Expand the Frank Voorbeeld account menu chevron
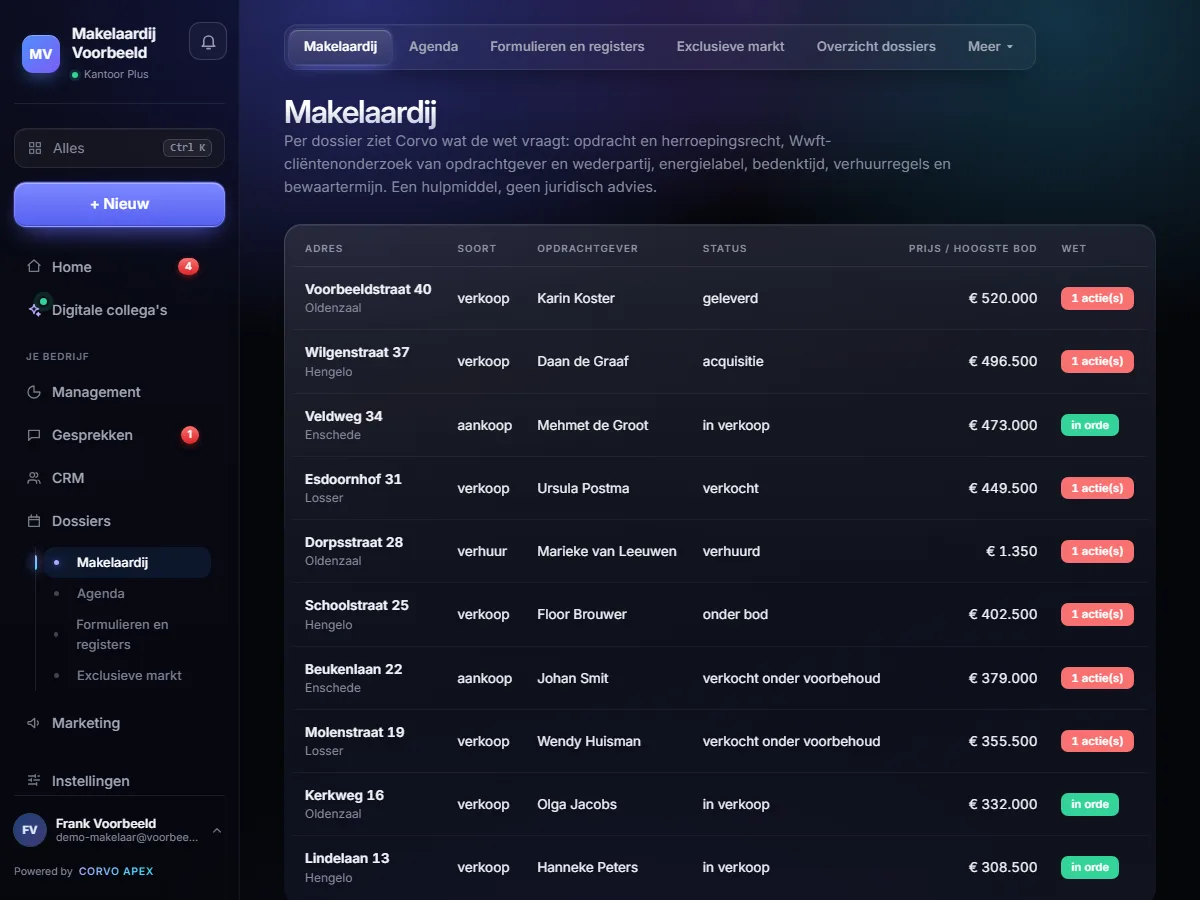The width and height of the screenshot is (1200, 900). pyautogui.click(x=217, y=830)
